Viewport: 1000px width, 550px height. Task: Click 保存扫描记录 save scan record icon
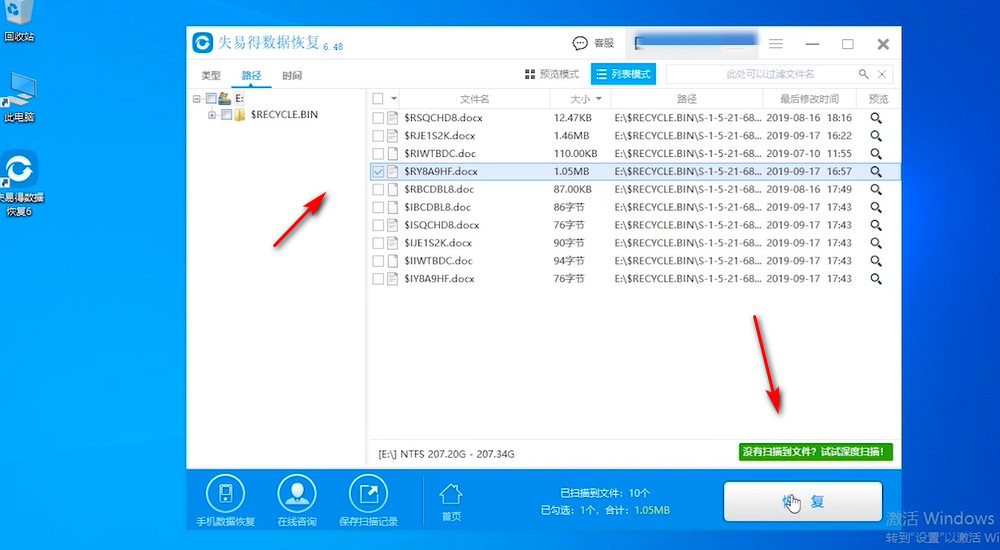point(369,494)
